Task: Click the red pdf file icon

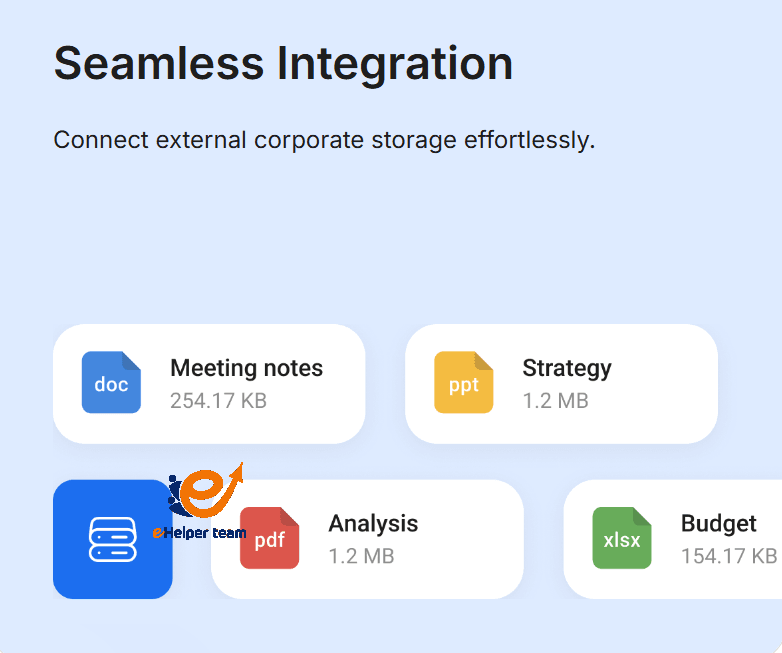Action: pyautogui.click(x=269, y=538)
